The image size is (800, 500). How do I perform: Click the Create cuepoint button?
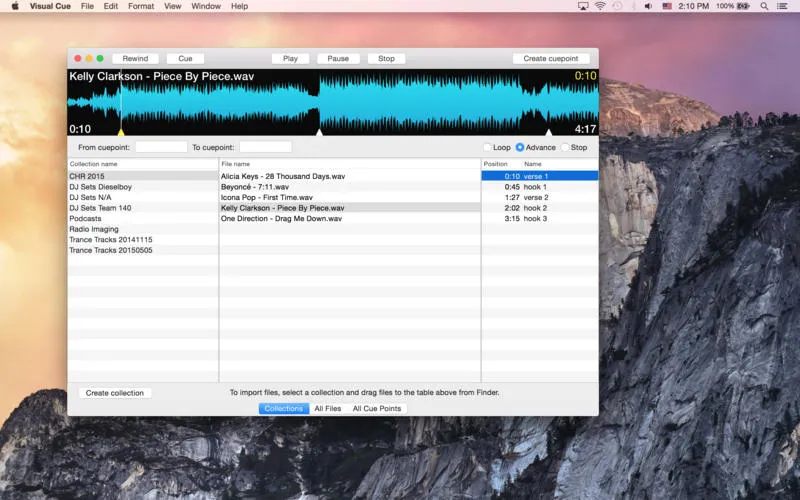[551, 58]
